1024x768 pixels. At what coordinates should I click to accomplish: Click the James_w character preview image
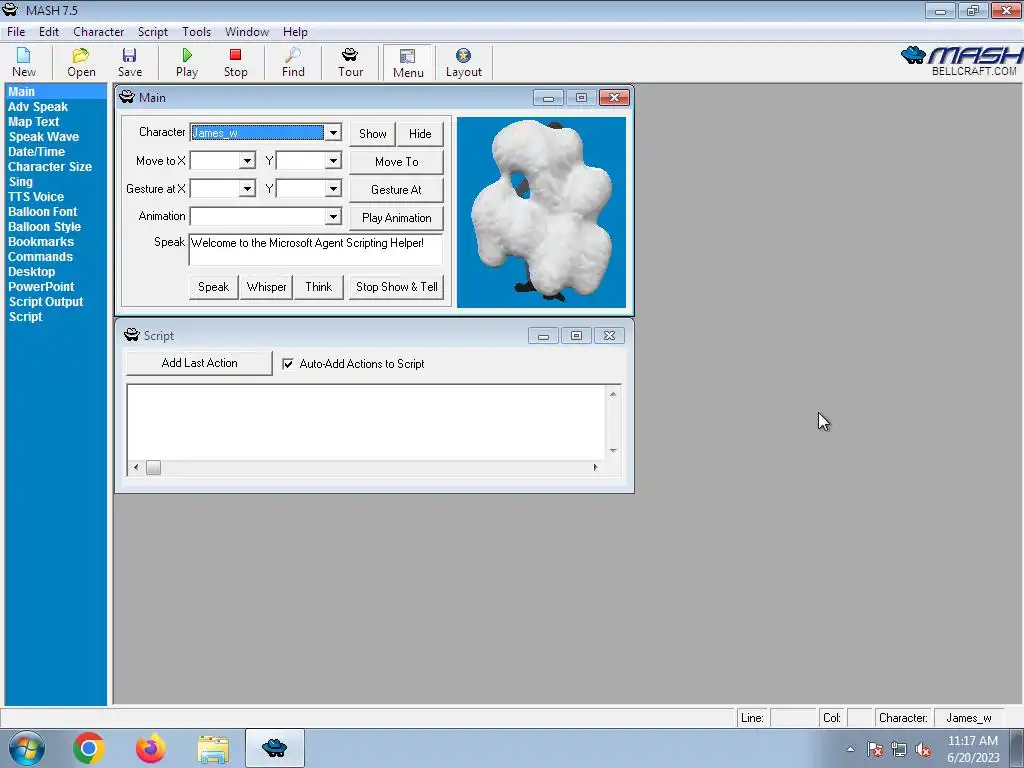(541, 212)
